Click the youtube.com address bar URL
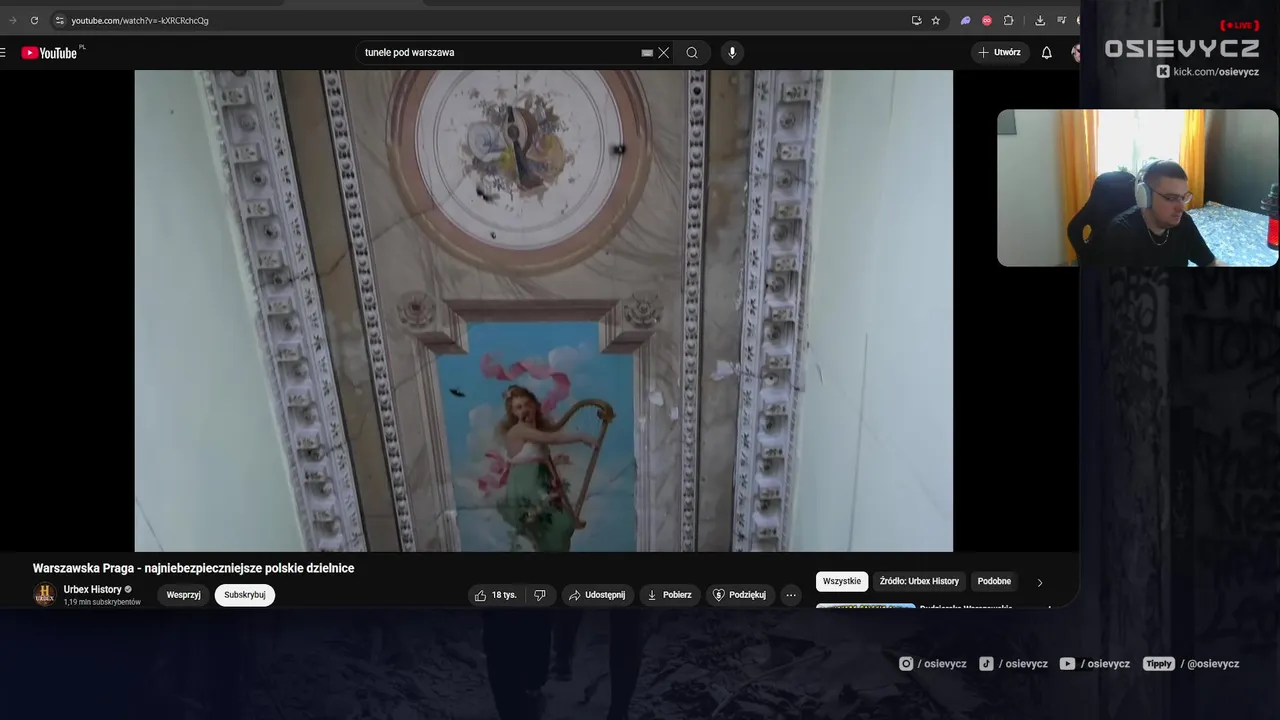The width and height of the screenshot is (1280, 720). 140,20
